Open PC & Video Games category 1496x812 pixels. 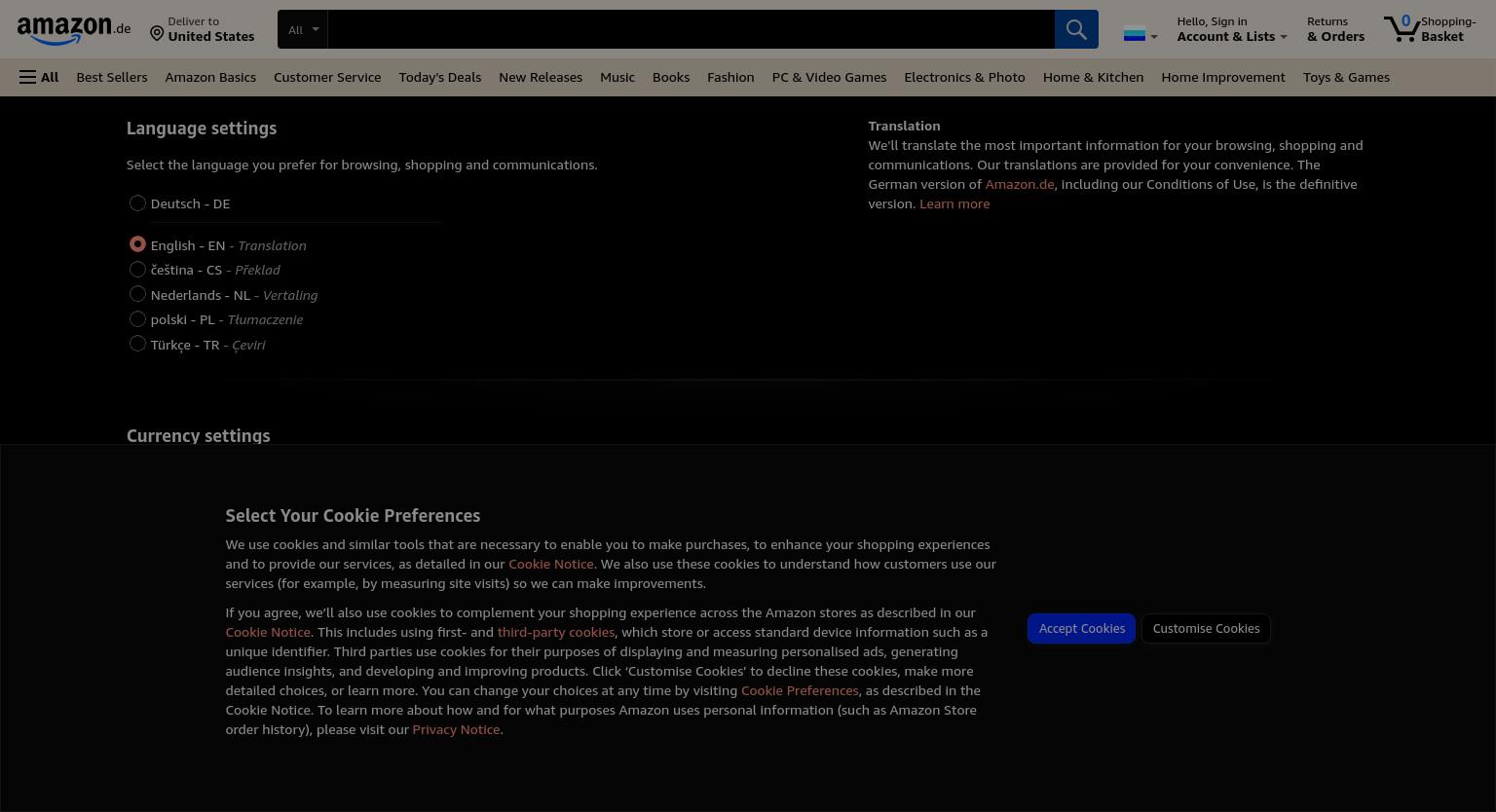(829, 77)
